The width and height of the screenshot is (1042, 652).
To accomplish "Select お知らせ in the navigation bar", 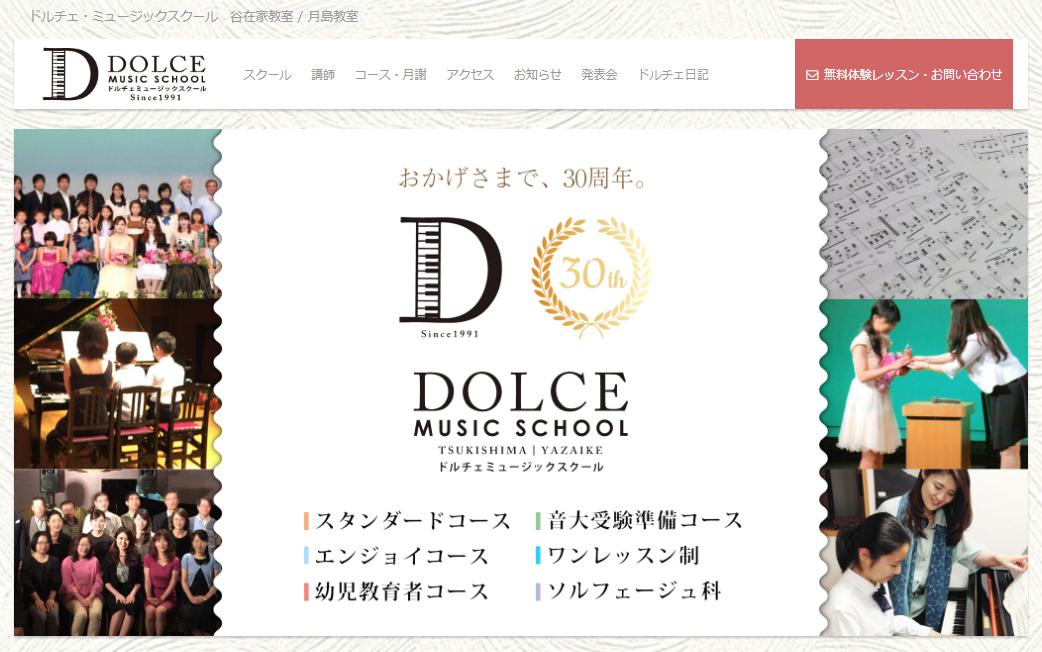I will pyautogui.click(x=538, y=74).
